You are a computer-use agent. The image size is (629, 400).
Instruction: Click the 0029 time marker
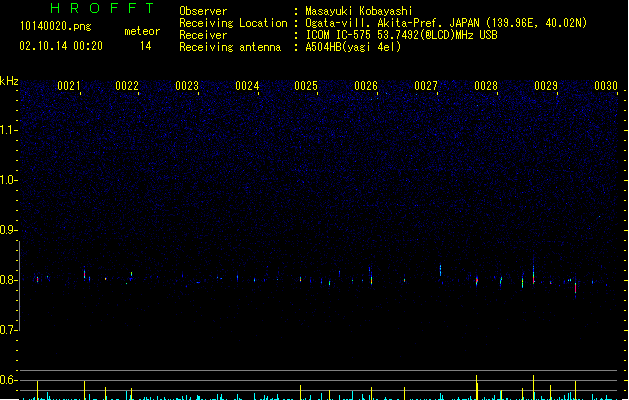[x=546, y=86]
